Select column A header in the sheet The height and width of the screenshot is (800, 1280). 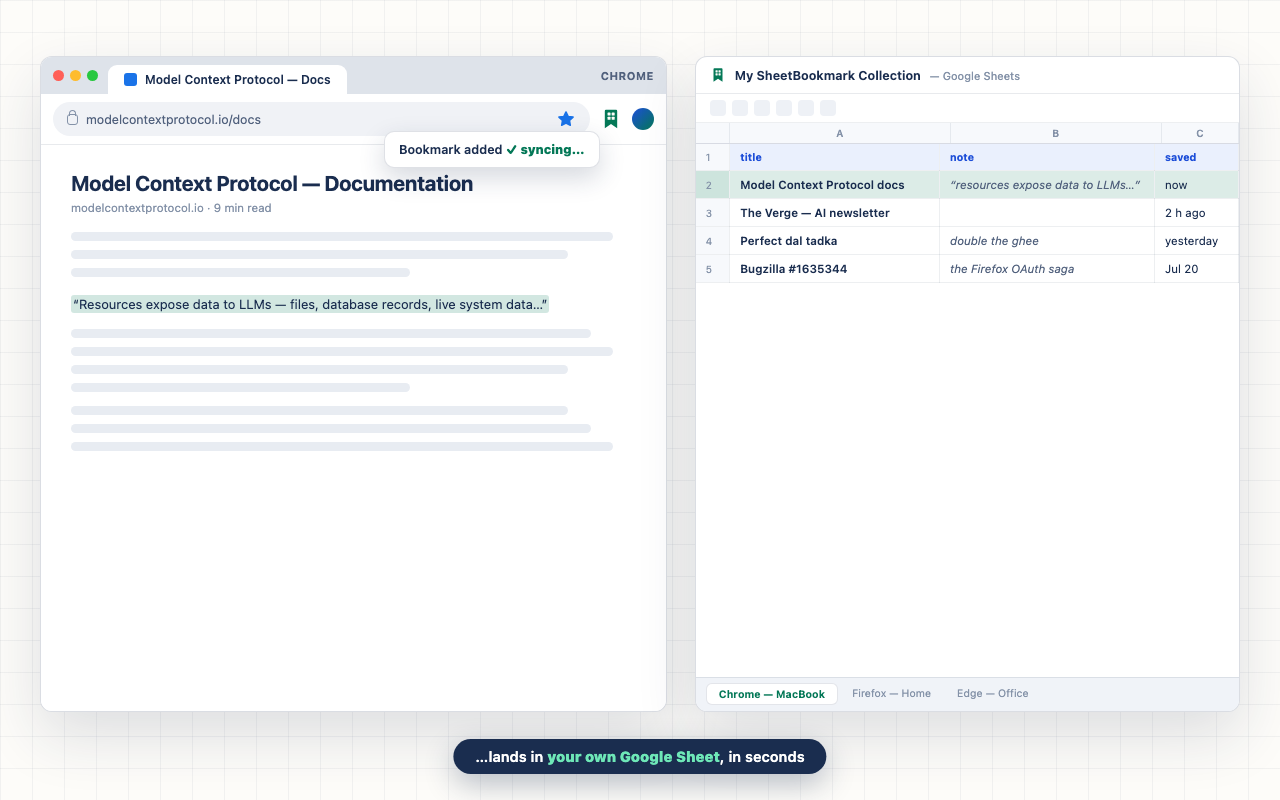tap(839, 133)
